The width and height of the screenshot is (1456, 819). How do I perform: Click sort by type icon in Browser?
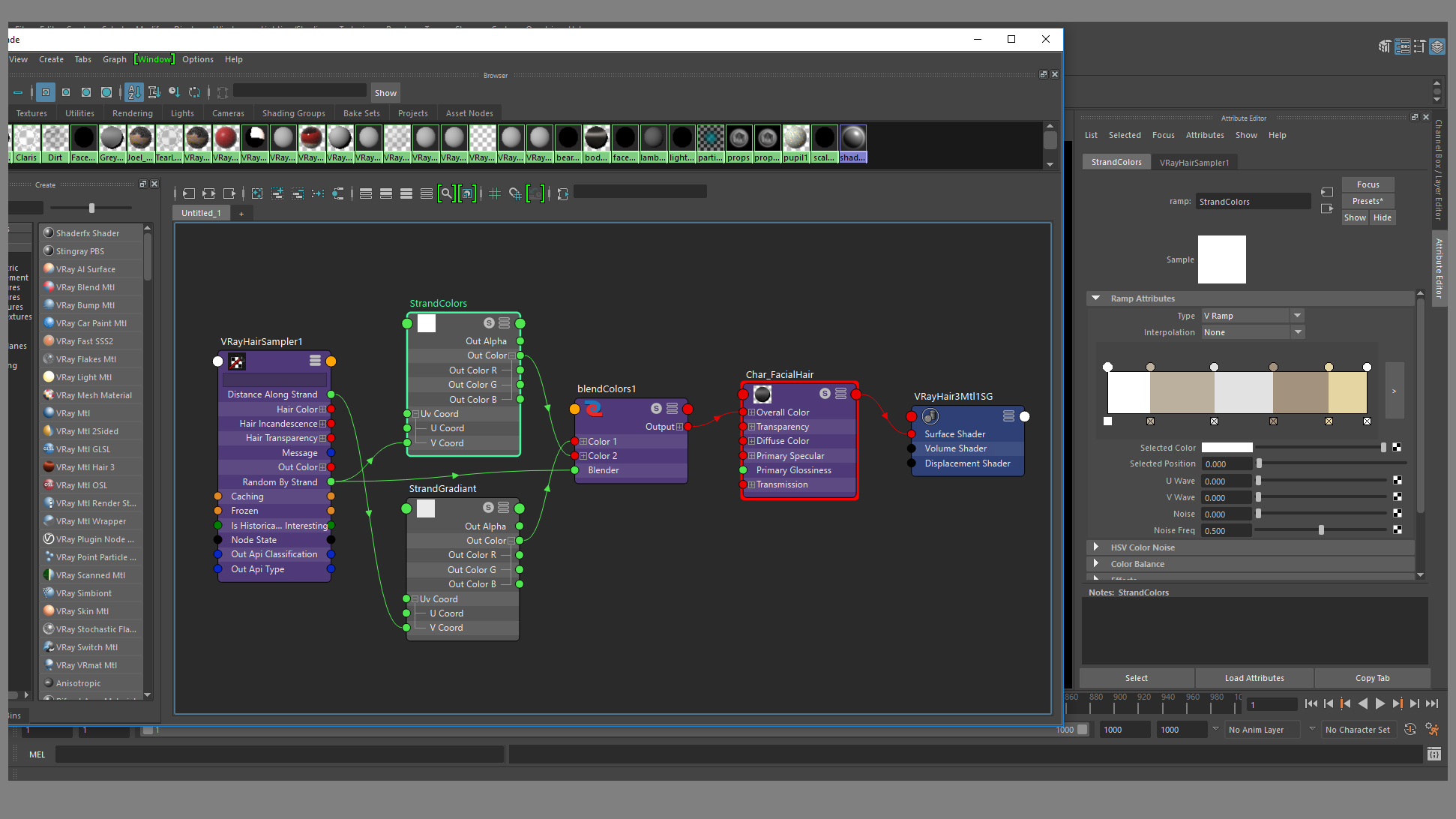pos(154,92)
